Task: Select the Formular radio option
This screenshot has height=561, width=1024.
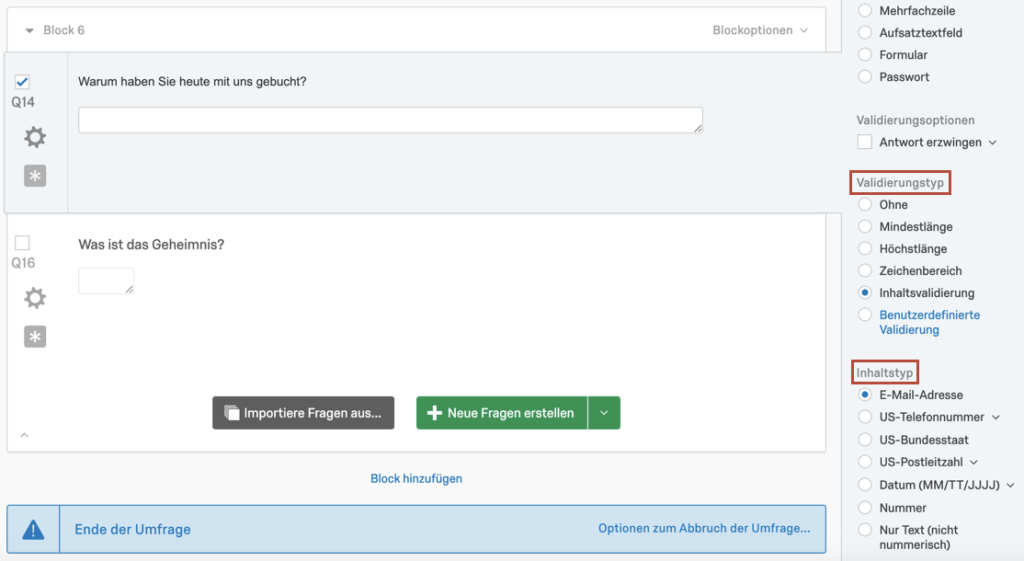Action: click(x=865, y=55)
